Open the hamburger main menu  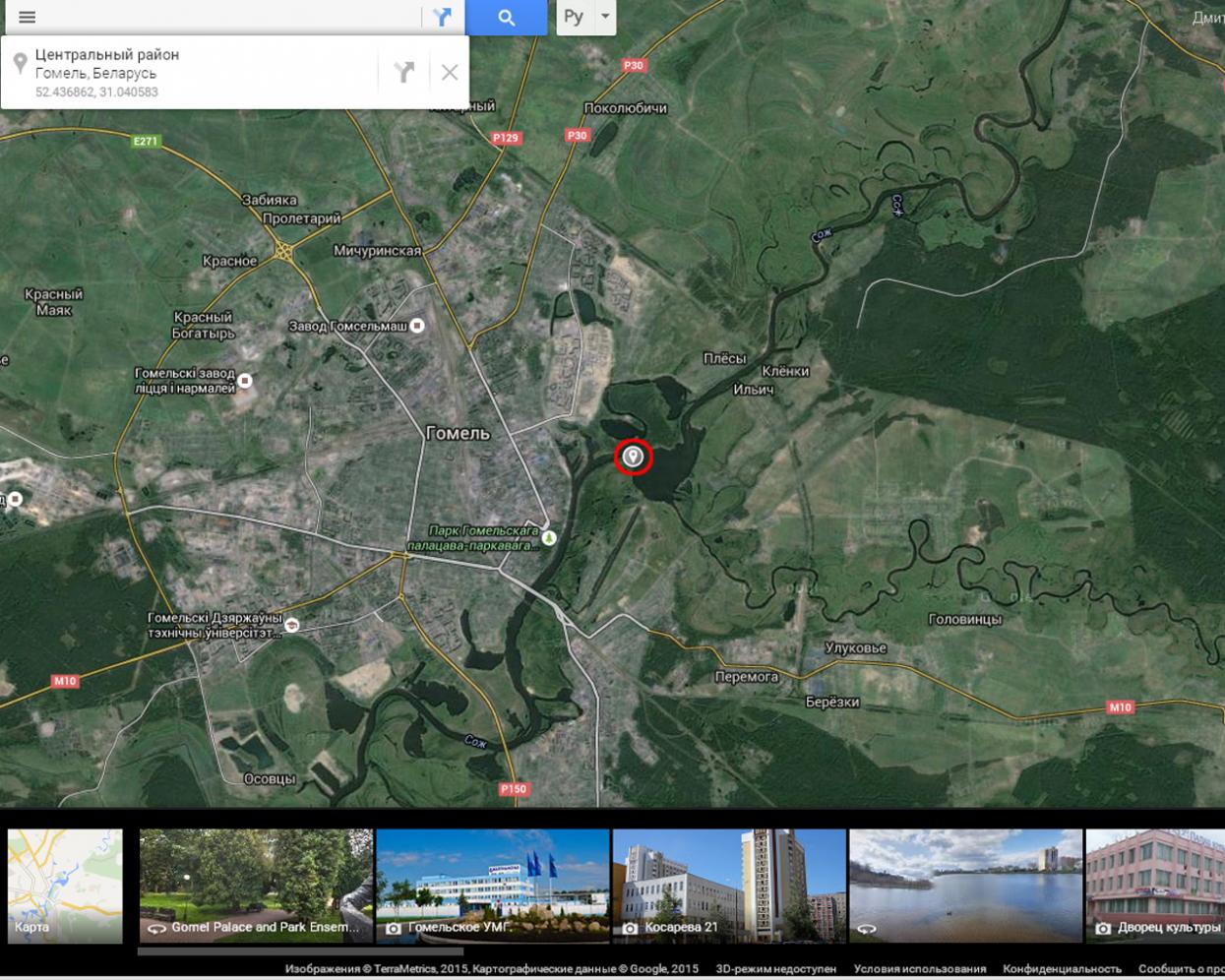pos(27,17)
